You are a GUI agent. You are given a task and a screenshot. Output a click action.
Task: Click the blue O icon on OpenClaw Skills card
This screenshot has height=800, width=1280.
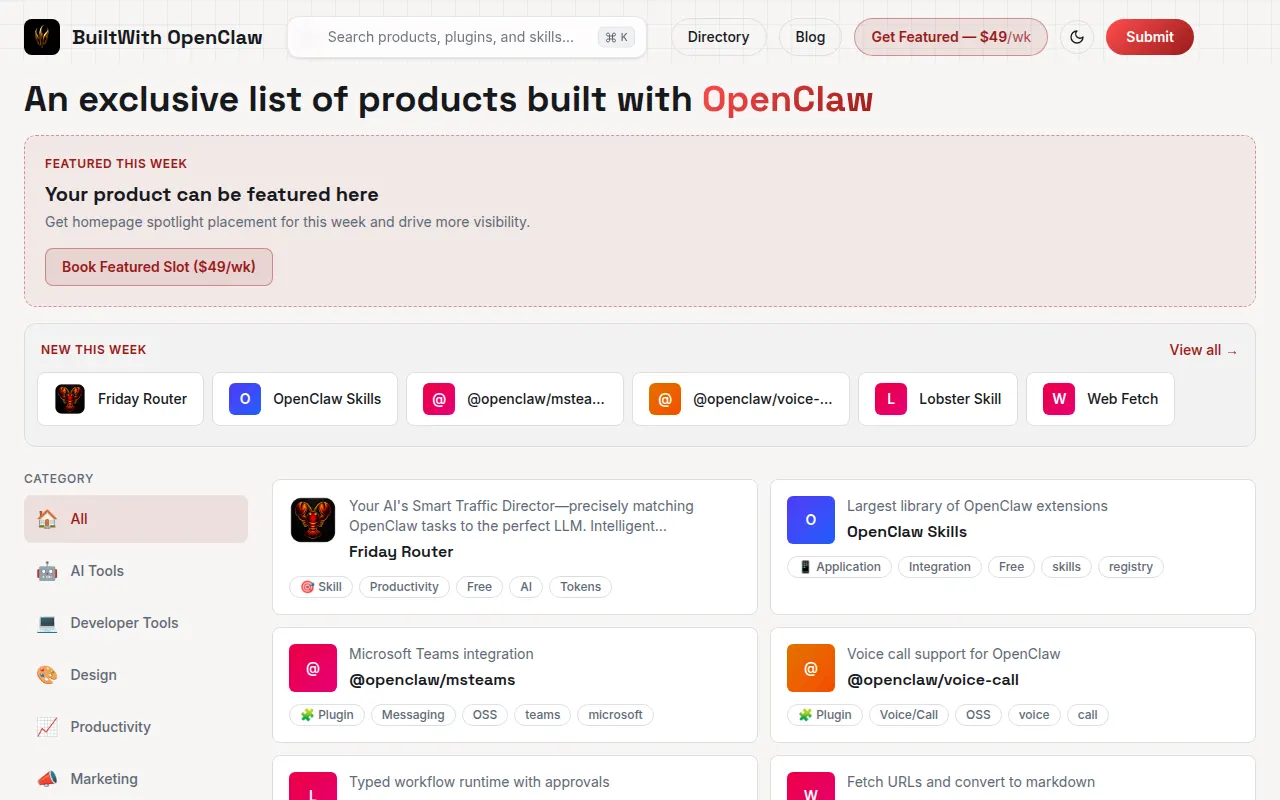click(x=811, y=520)
